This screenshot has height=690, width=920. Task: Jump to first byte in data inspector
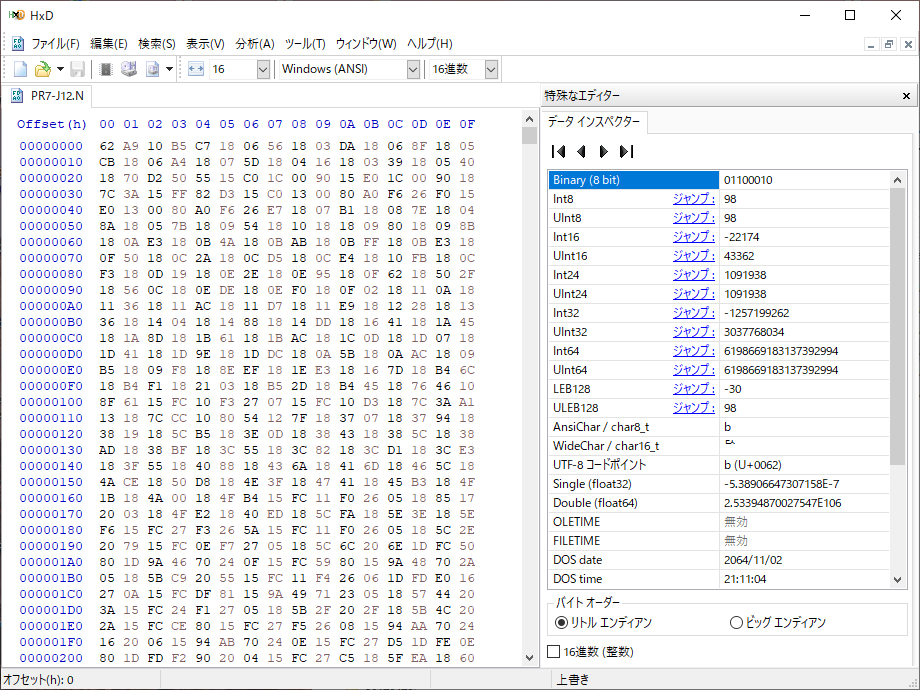tap(559, 151)
